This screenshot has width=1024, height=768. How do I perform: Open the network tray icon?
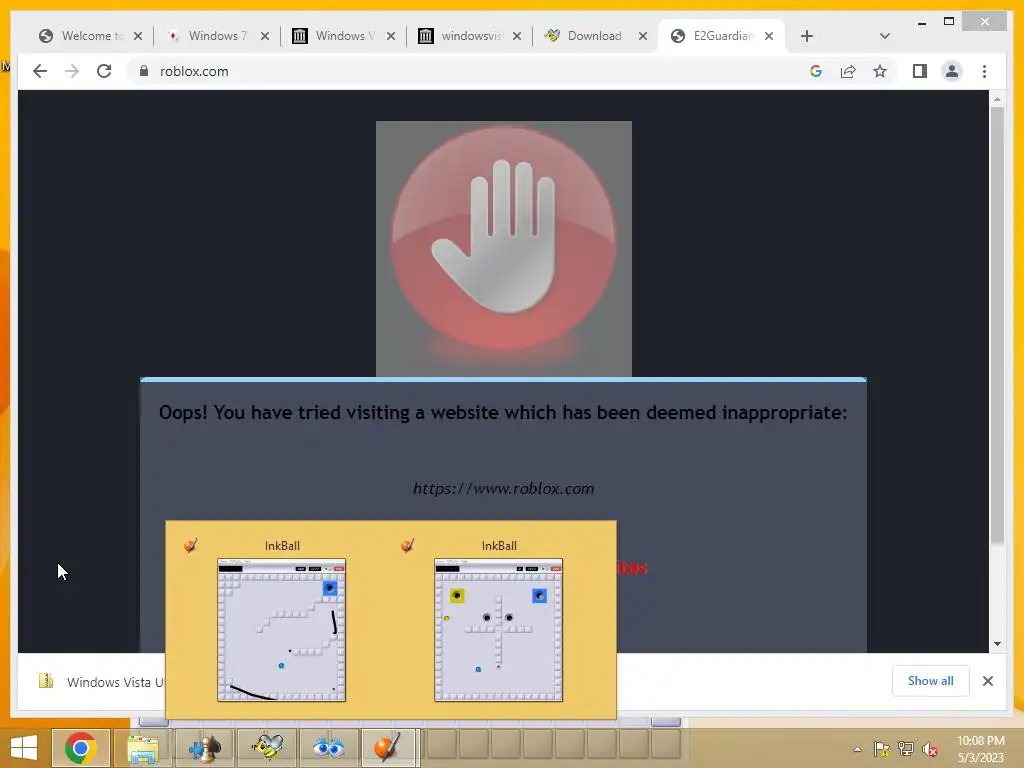(906, 749)
